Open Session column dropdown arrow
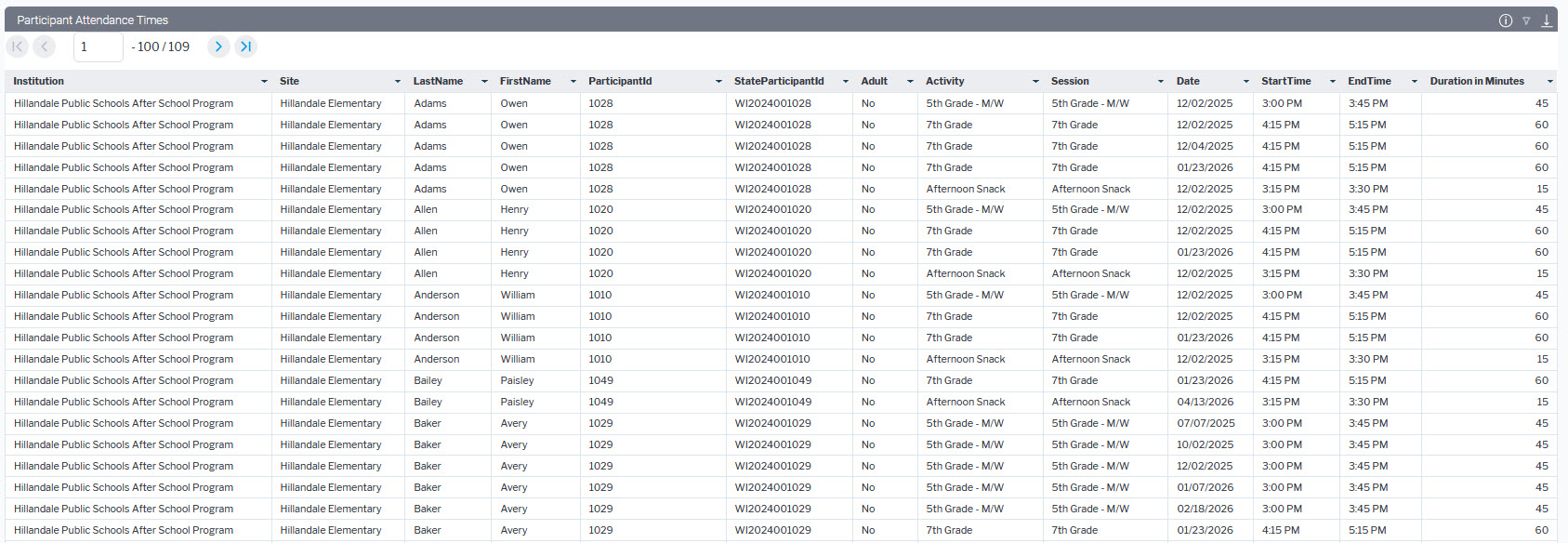The width and height of the screenshot is (1568, 543). [1161, 82]
